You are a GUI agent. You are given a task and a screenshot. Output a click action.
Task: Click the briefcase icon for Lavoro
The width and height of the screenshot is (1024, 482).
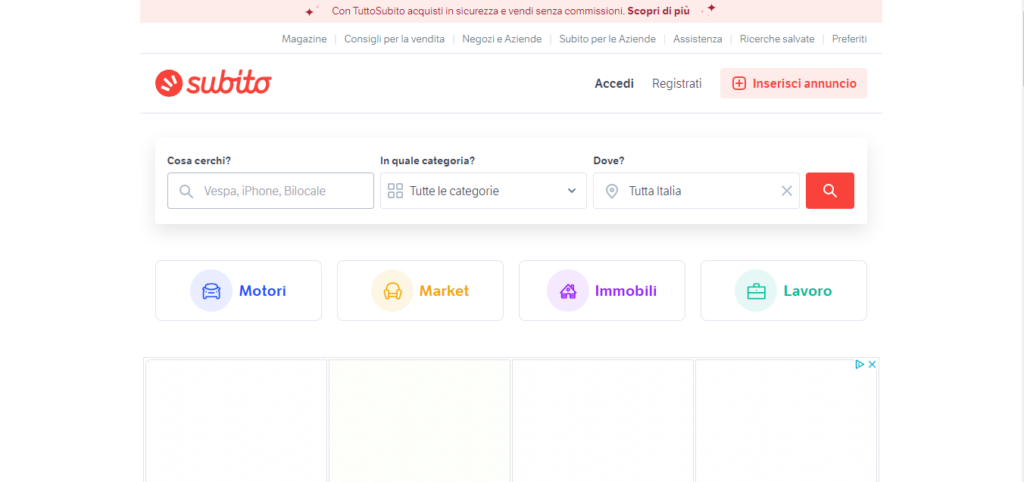tap(756, 291)
